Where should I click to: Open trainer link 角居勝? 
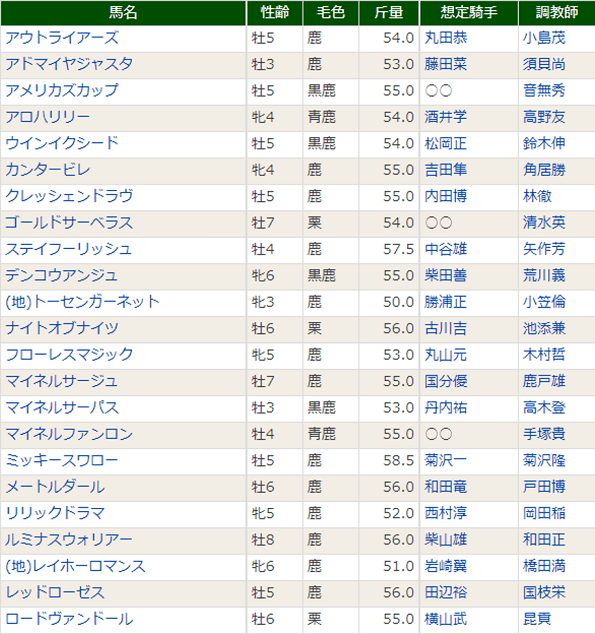pos(544,170)
